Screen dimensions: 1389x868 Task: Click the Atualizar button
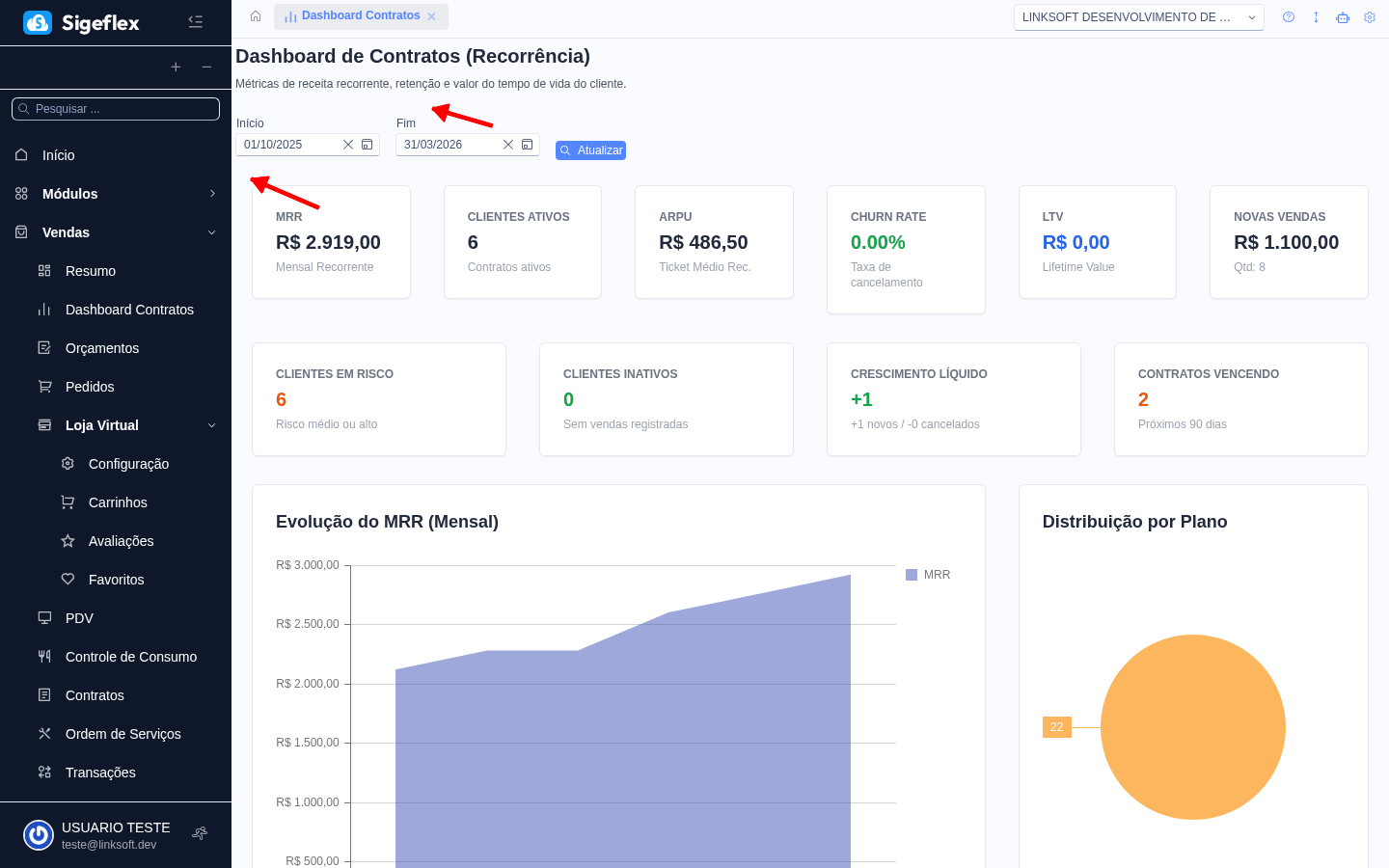click(590, 149)
